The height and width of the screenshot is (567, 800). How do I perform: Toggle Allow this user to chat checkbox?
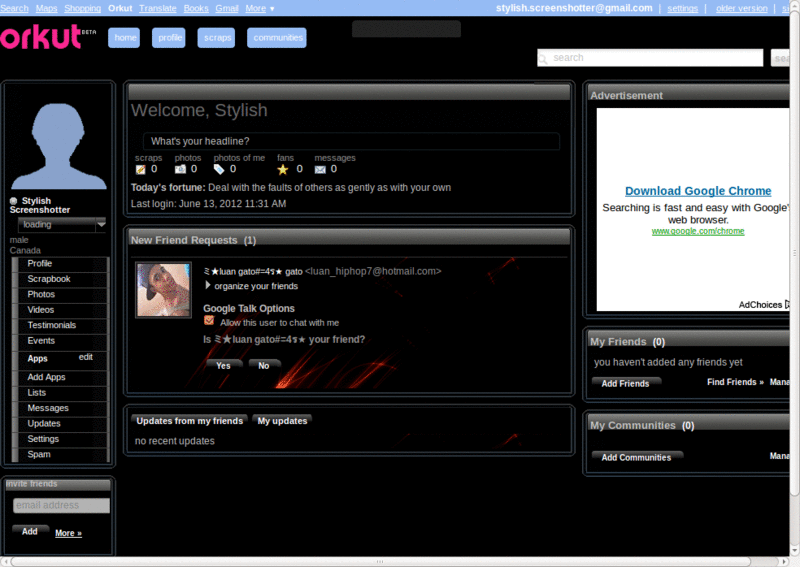tap(209, 321)
